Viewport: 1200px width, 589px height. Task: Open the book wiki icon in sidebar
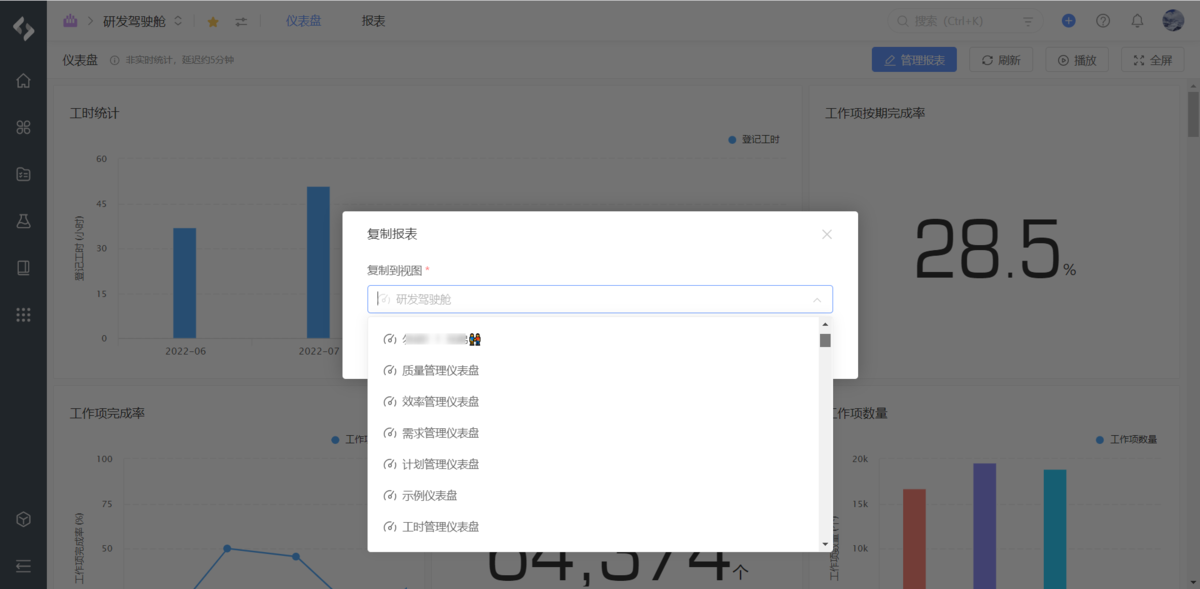click(x=23, y=268)
